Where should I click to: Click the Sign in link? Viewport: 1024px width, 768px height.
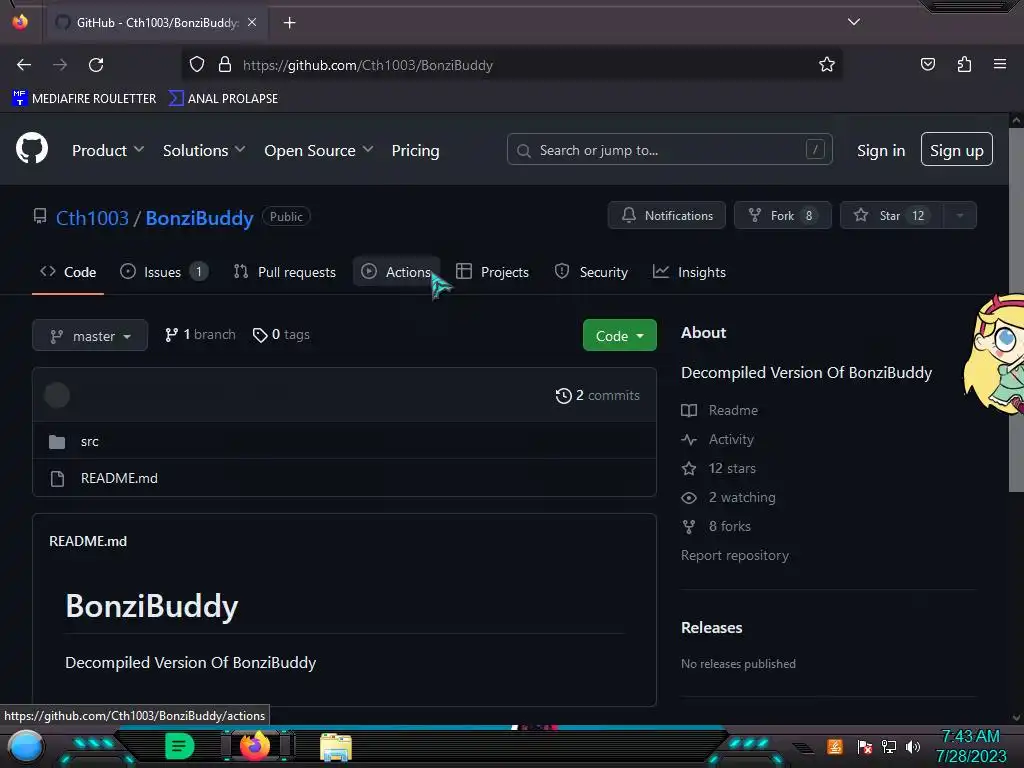click(x=880, y=150)
